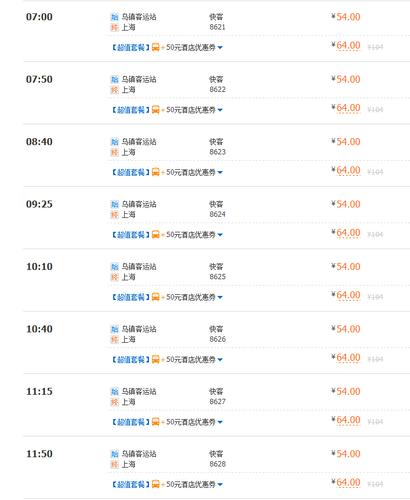Select the ¥64.00 package price for 11:50
410x500 pixels.
[346, 483]
